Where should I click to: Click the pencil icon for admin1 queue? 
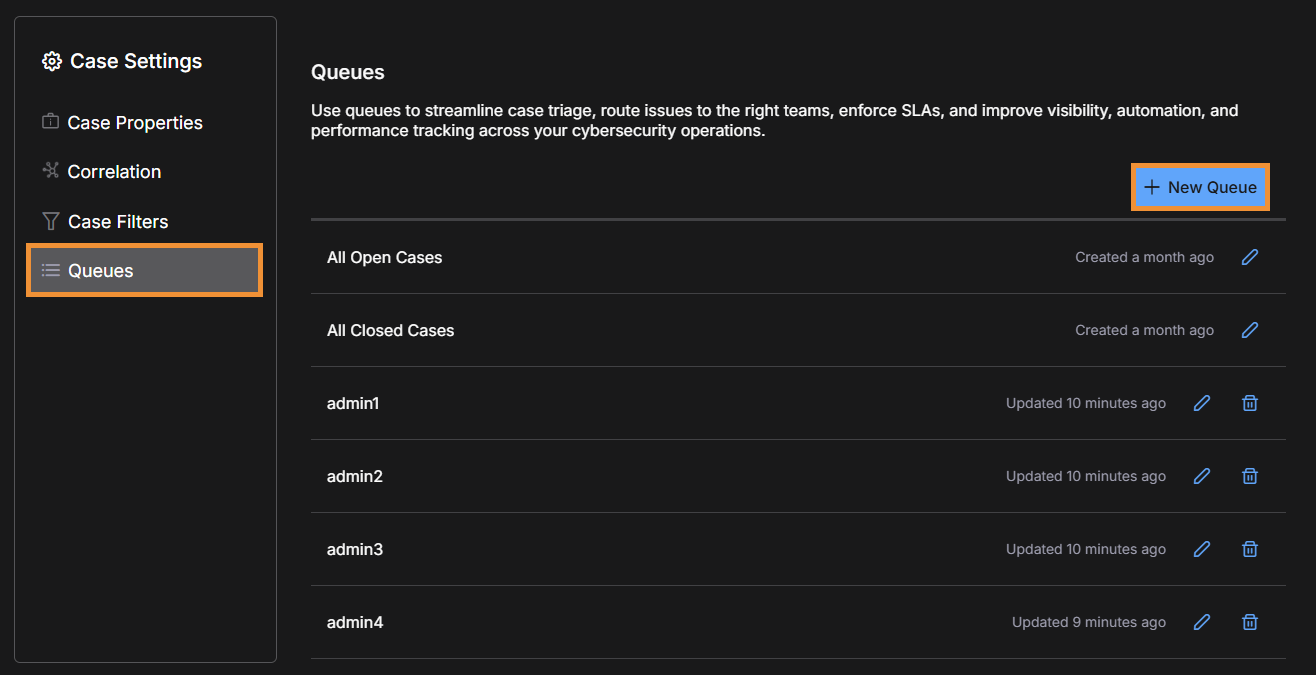pyautogui.click(x=1202, y=403)
